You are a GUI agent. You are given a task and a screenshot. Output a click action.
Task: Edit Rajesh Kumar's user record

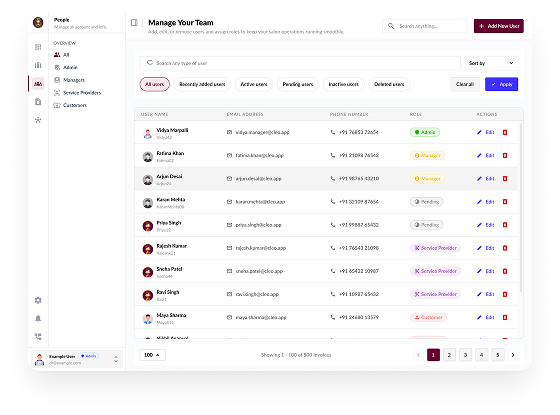click(x=486, y=248)
